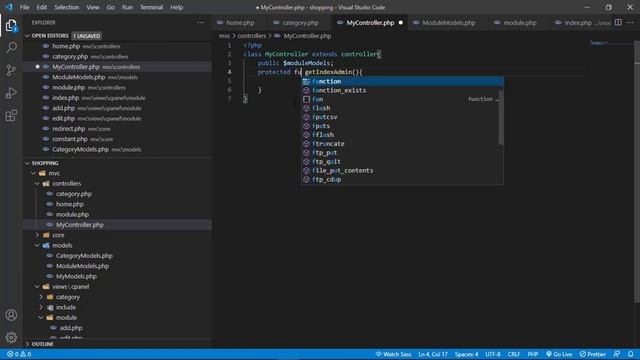
Task: Open the Manage settings gear icon
Action: (11, 337)
